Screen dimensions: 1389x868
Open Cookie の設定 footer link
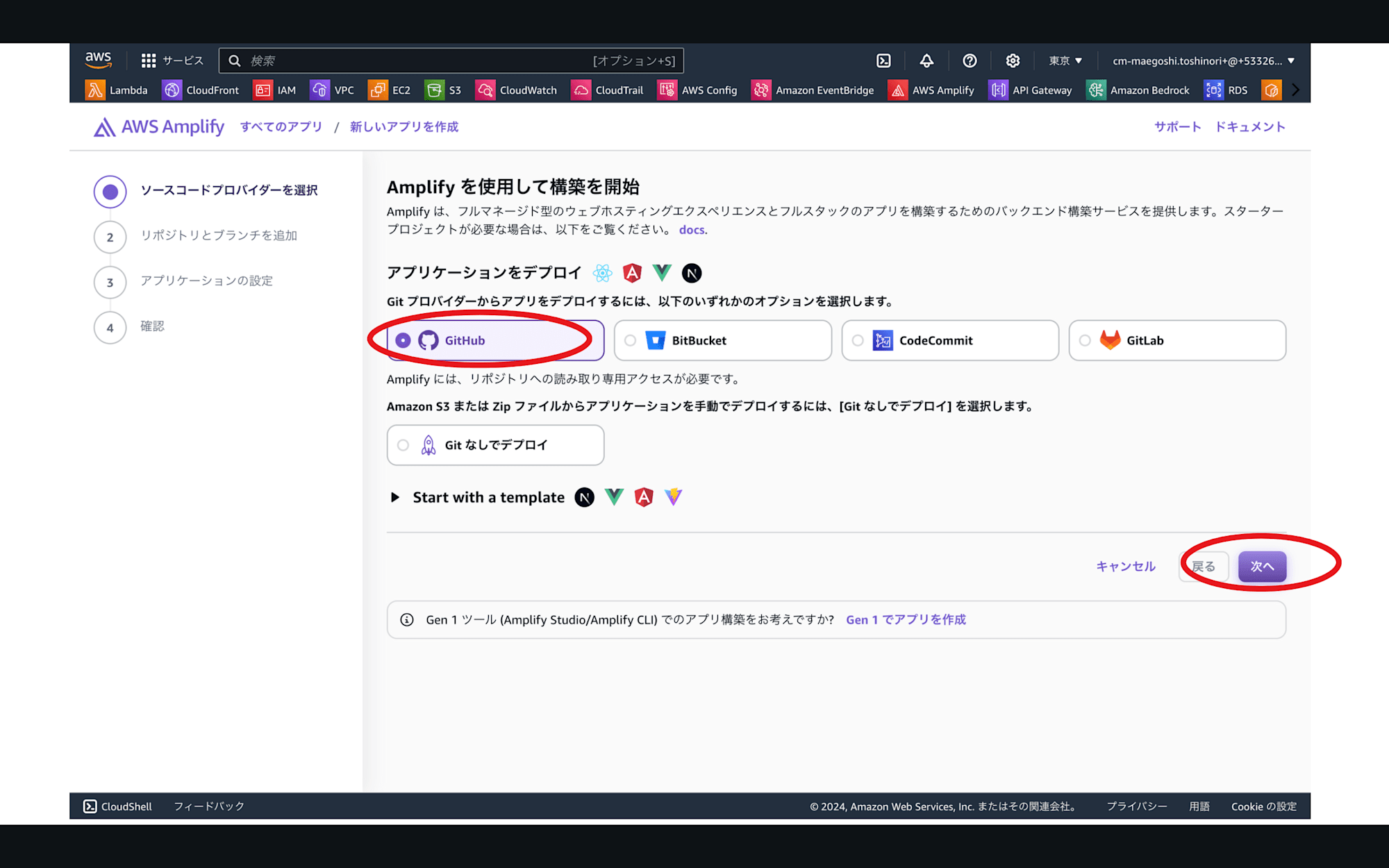[1263, 806]
